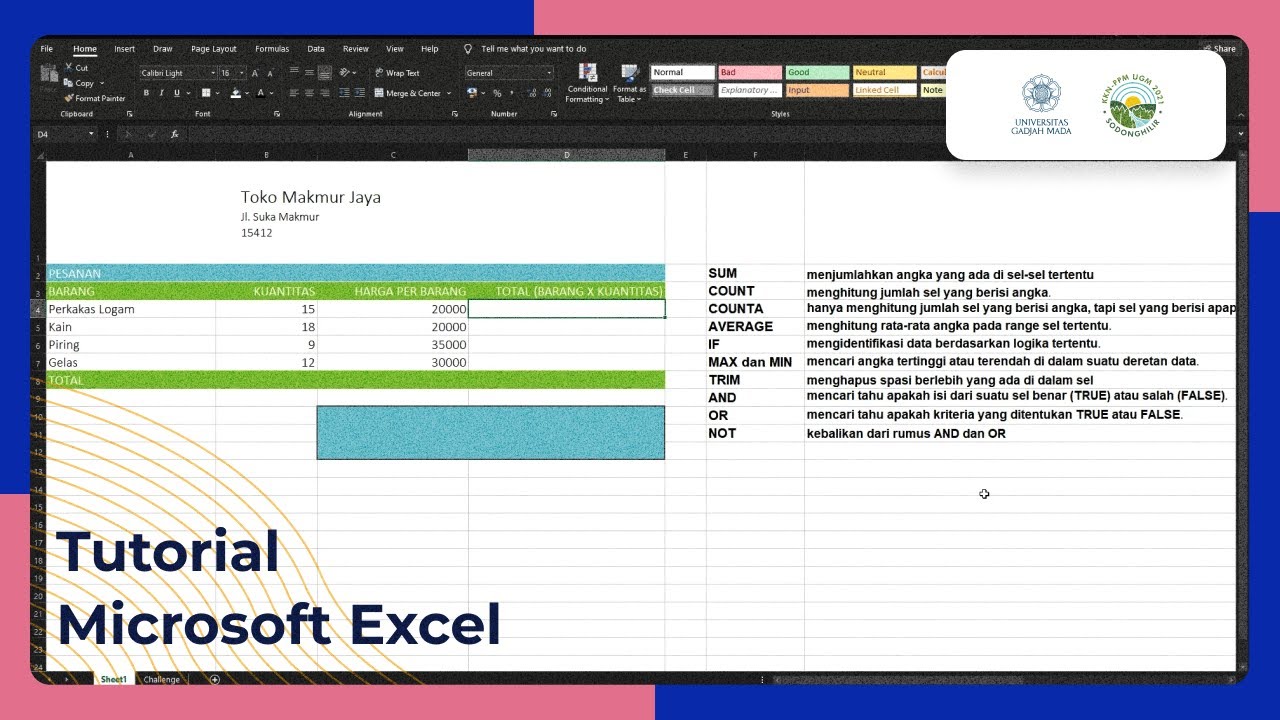Expand the Name Box dropdown arrow
This screenshot has width=1280, height=720.
pos(90,134)
